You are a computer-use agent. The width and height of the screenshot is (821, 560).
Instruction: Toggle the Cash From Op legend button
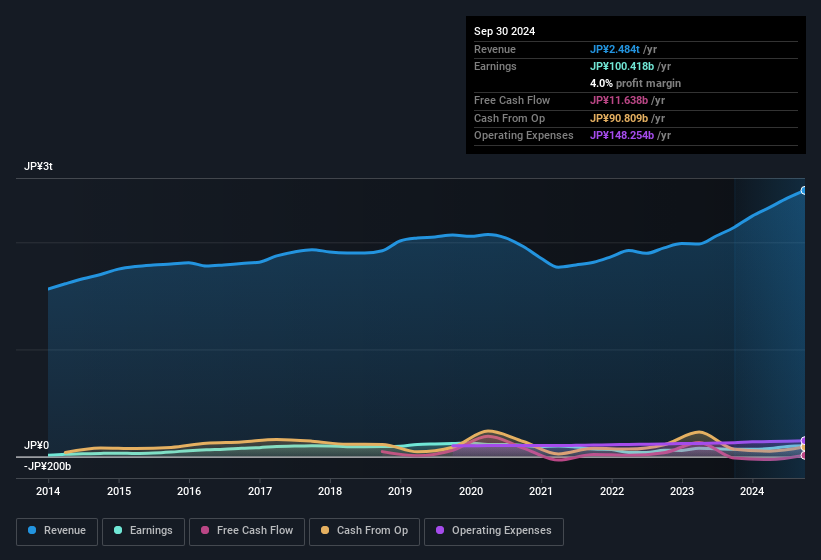[362, 531]
